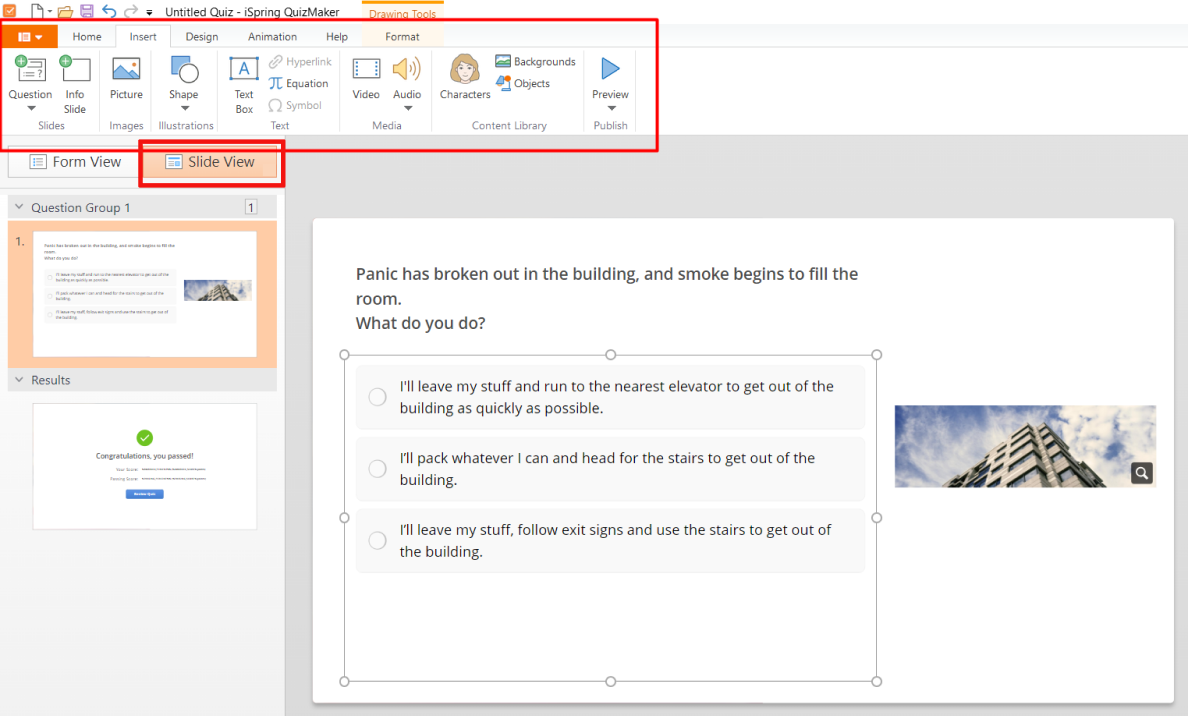This screenshot has height=716, width=1188.
Task: Click the QuizMaker app icon in title bar
Action: pos(10,11)
